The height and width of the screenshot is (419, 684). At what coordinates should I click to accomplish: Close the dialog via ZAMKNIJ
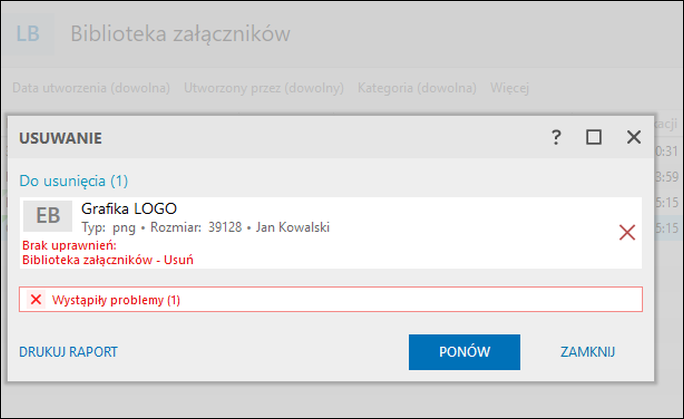tap(588, 352)
